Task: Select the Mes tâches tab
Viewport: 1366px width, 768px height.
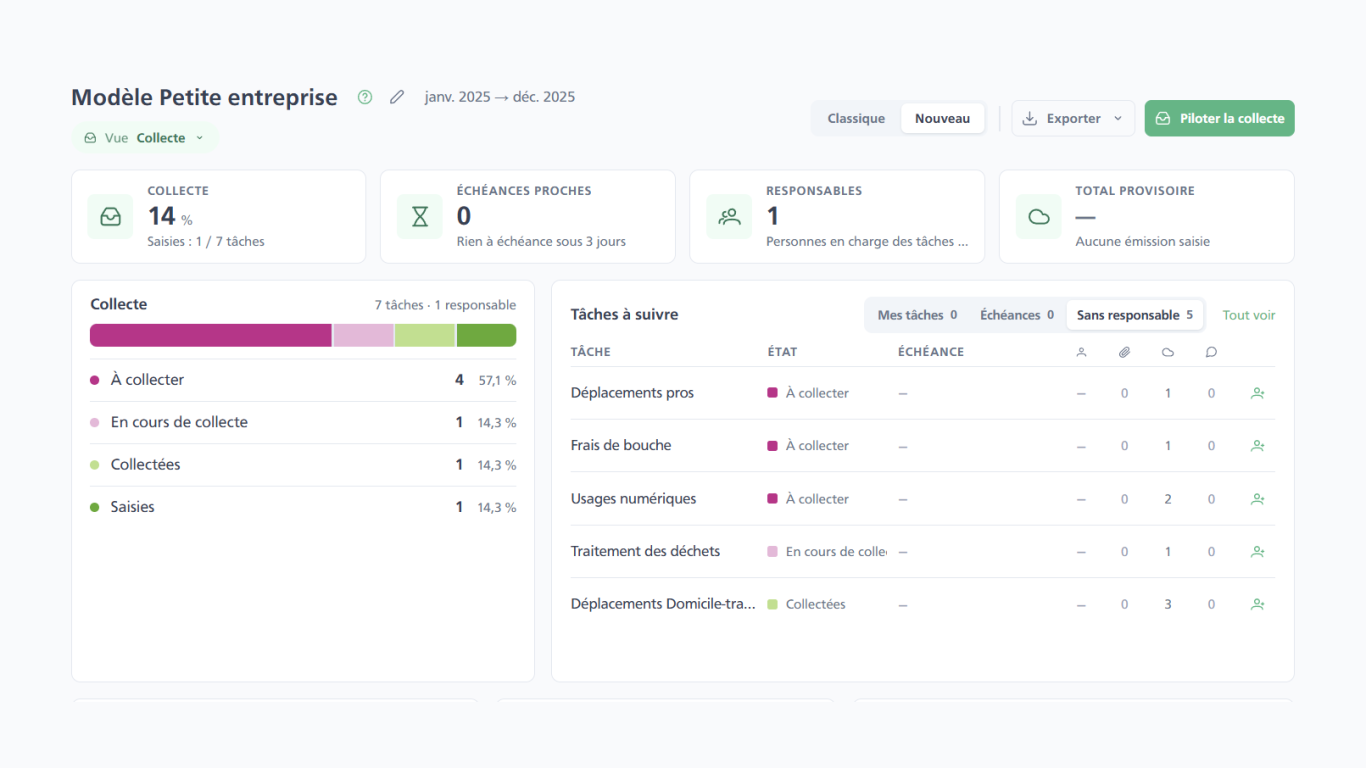Action: [x=917, y=315]
